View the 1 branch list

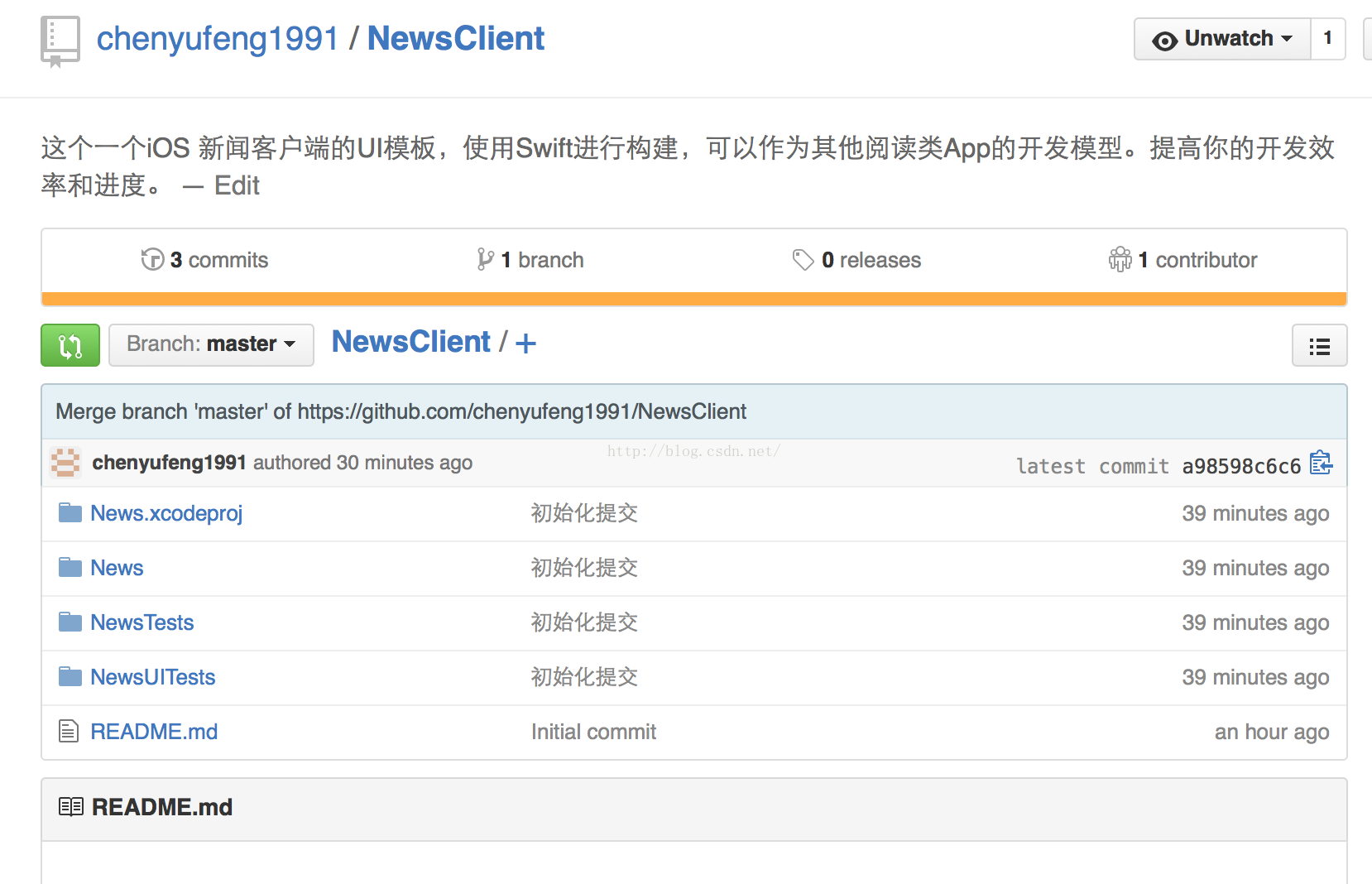click(530, 260)
